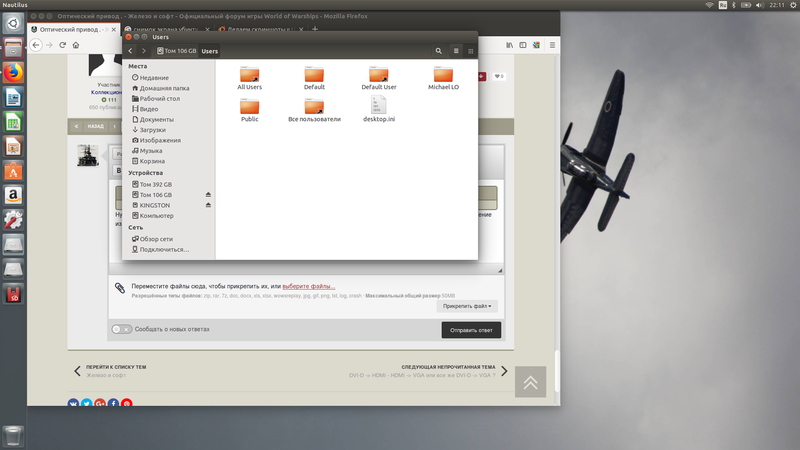Open the Michael LO folder
The image size is (800, 450).
point(443,79)
